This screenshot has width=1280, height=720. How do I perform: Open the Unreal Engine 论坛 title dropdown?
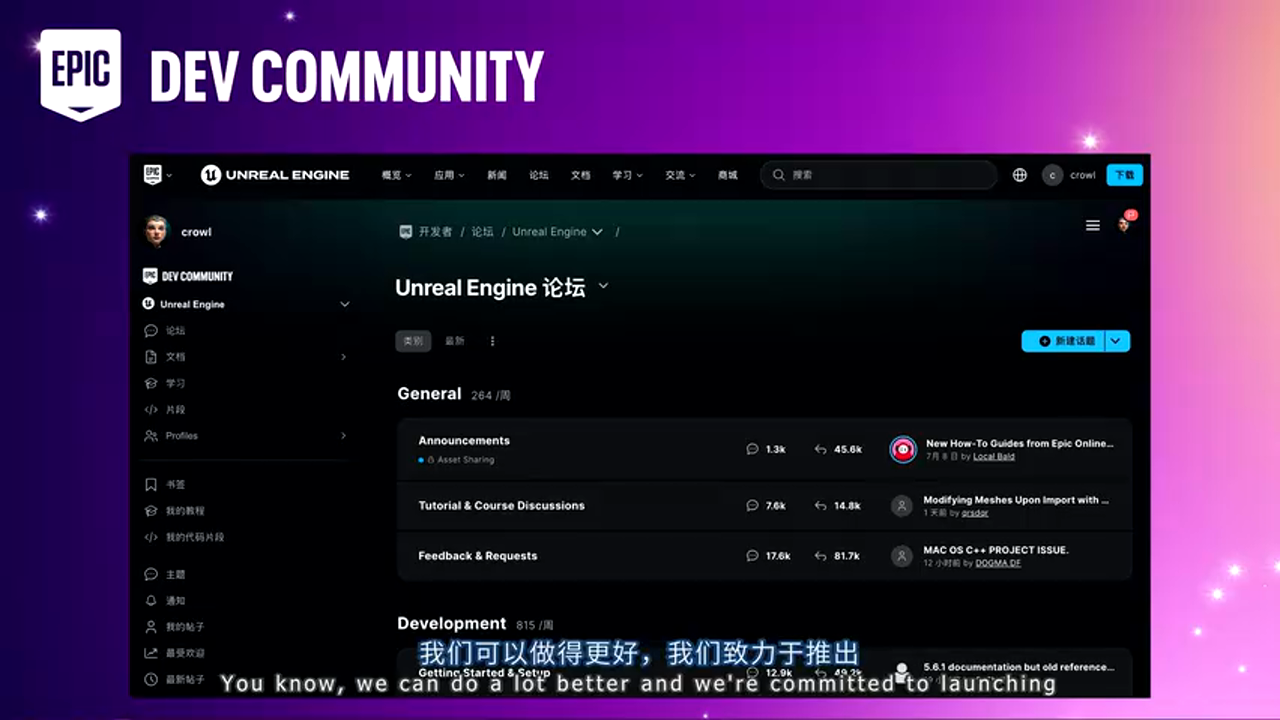pyautogui.click(x=603, y=287)
